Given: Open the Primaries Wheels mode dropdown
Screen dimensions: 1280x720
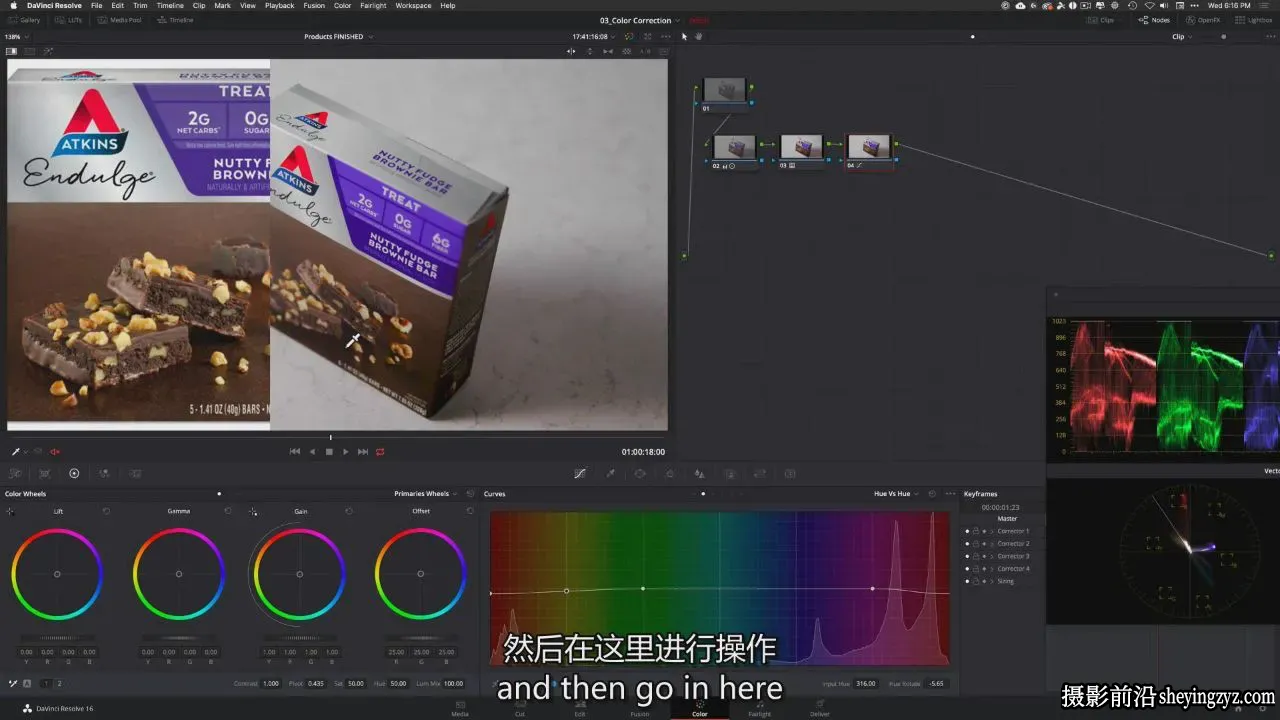Looking at the screenshot, I should [x=426, y=493].
